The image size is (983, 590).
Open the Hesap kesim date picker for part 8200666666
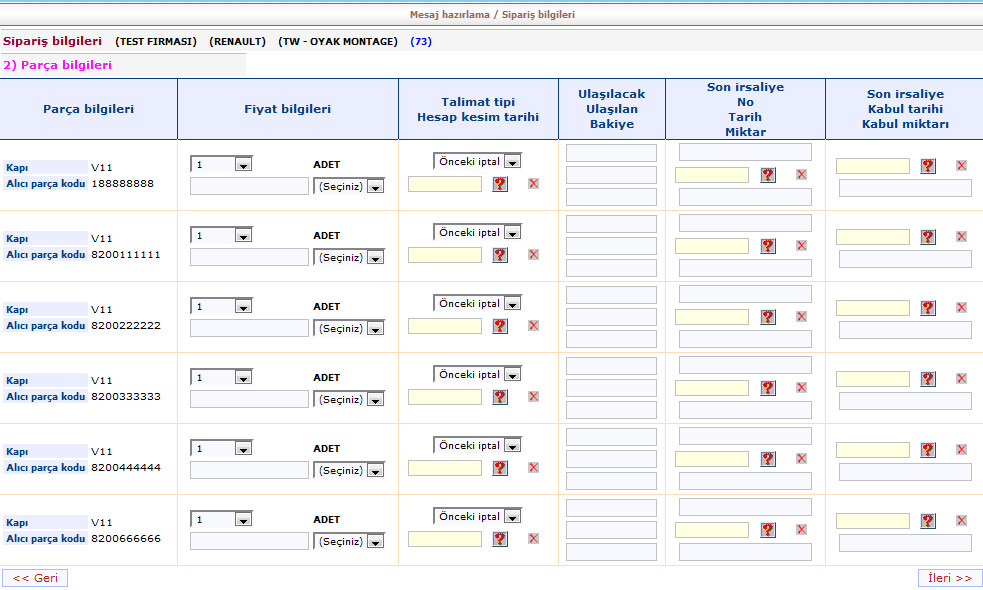(x=500, y=539)
